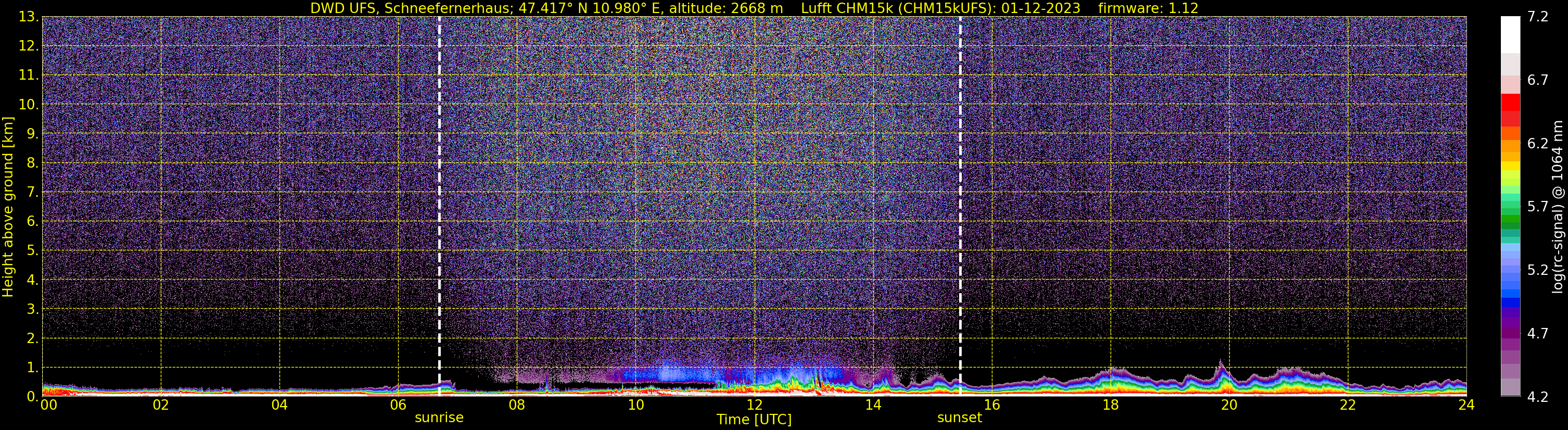Click the x-axis tick label '12'
Image resolution: width=1568 pixels, height=430 pixels.
754,405
